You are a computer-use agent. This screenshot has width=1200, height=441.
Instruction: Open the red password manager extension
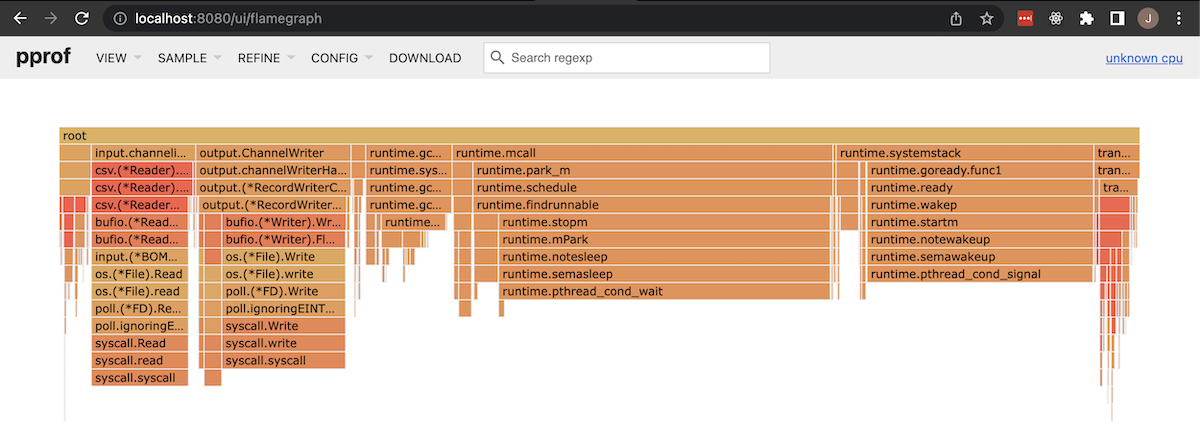[x=1025, y=18]
